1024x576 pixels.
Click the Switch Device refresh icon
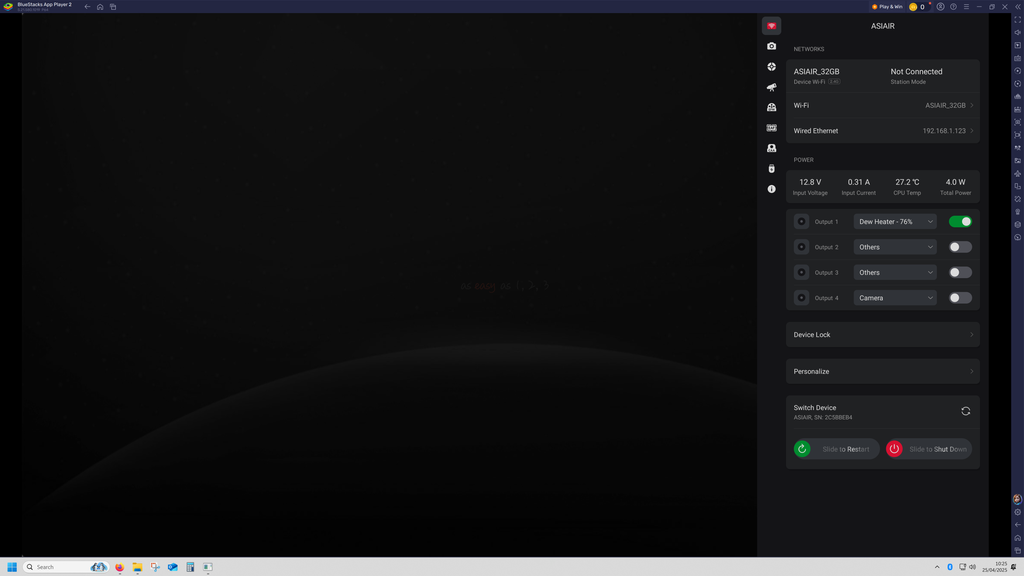(965, 411)
